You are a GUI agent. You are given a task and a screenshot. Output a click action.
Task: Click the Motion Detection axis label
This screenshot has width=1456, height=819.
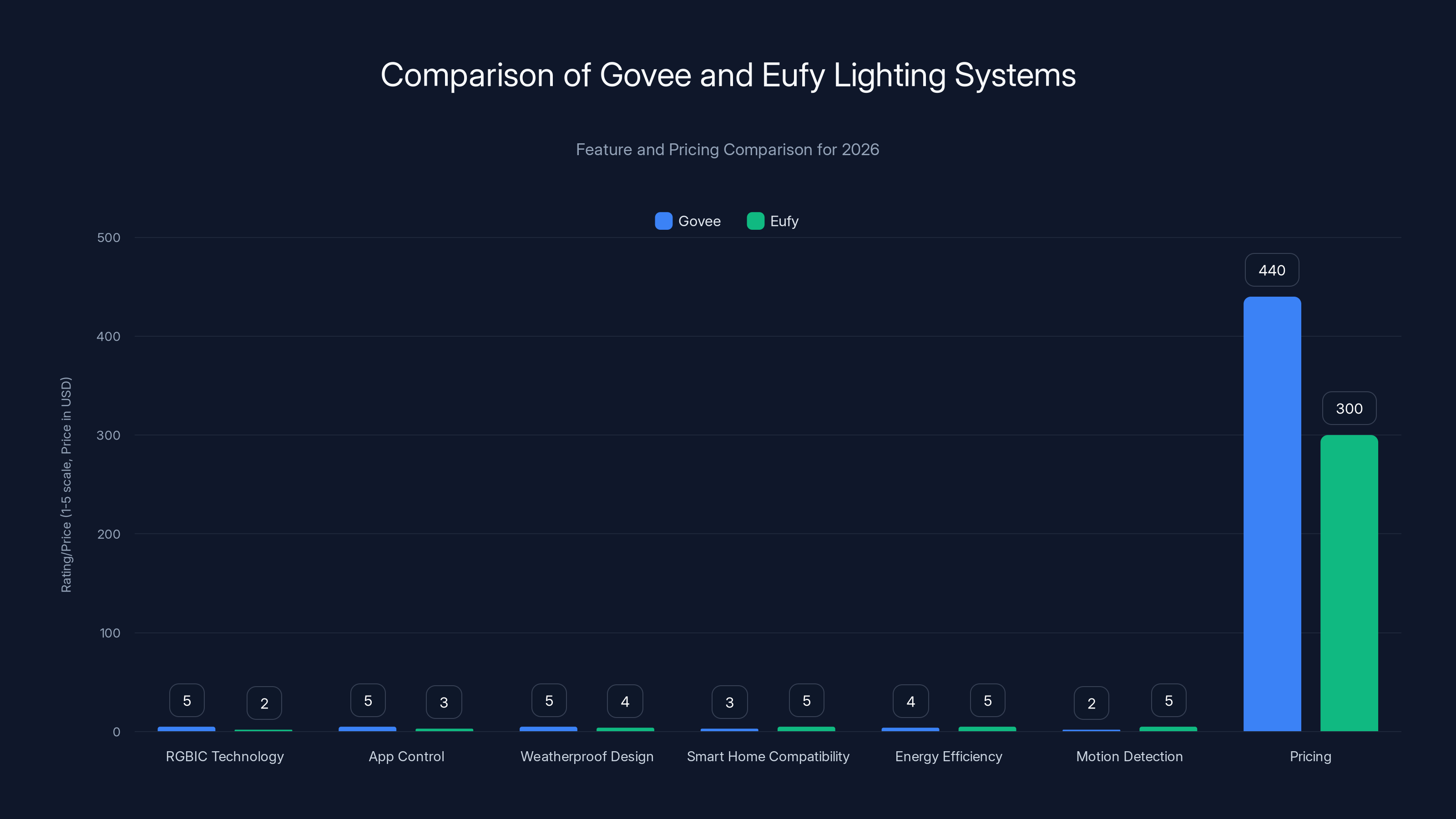point(1130,756)
